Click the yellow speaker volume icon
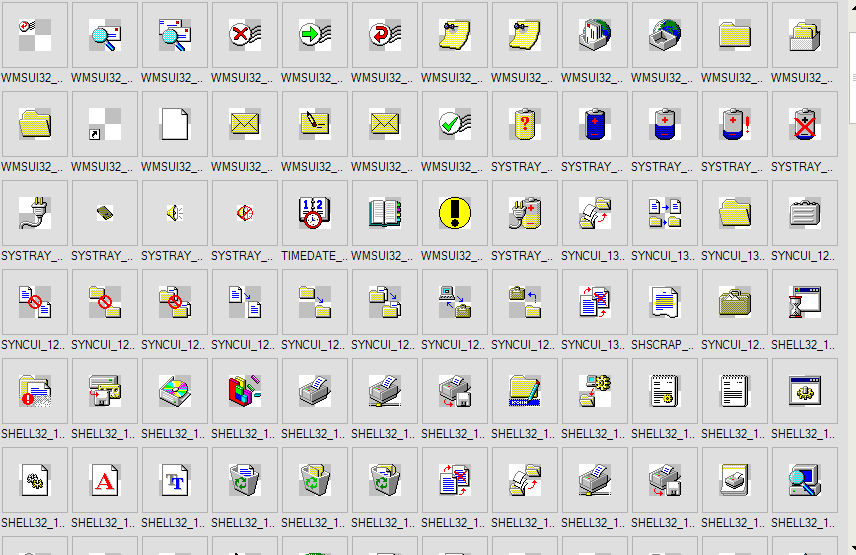This screenshot has height=555, width=856. click(x=175, y=213)
